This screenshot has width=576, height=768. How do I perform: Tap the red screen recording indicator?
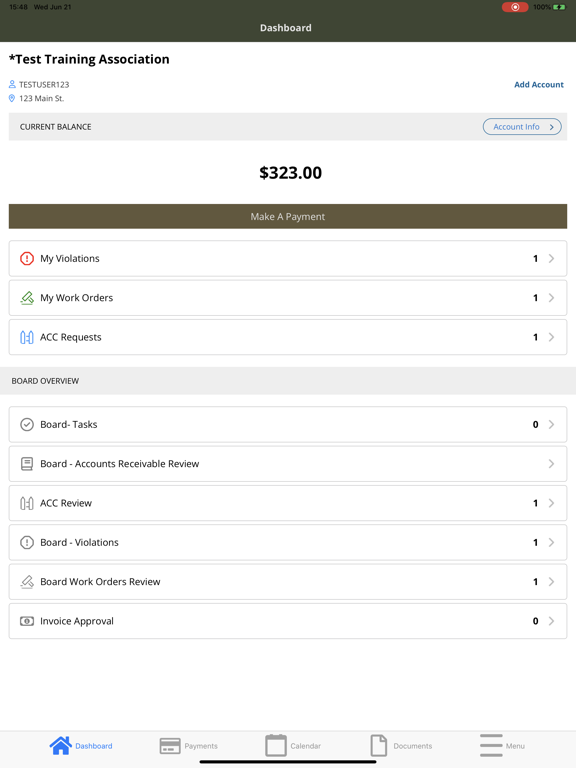pos(515,7)
